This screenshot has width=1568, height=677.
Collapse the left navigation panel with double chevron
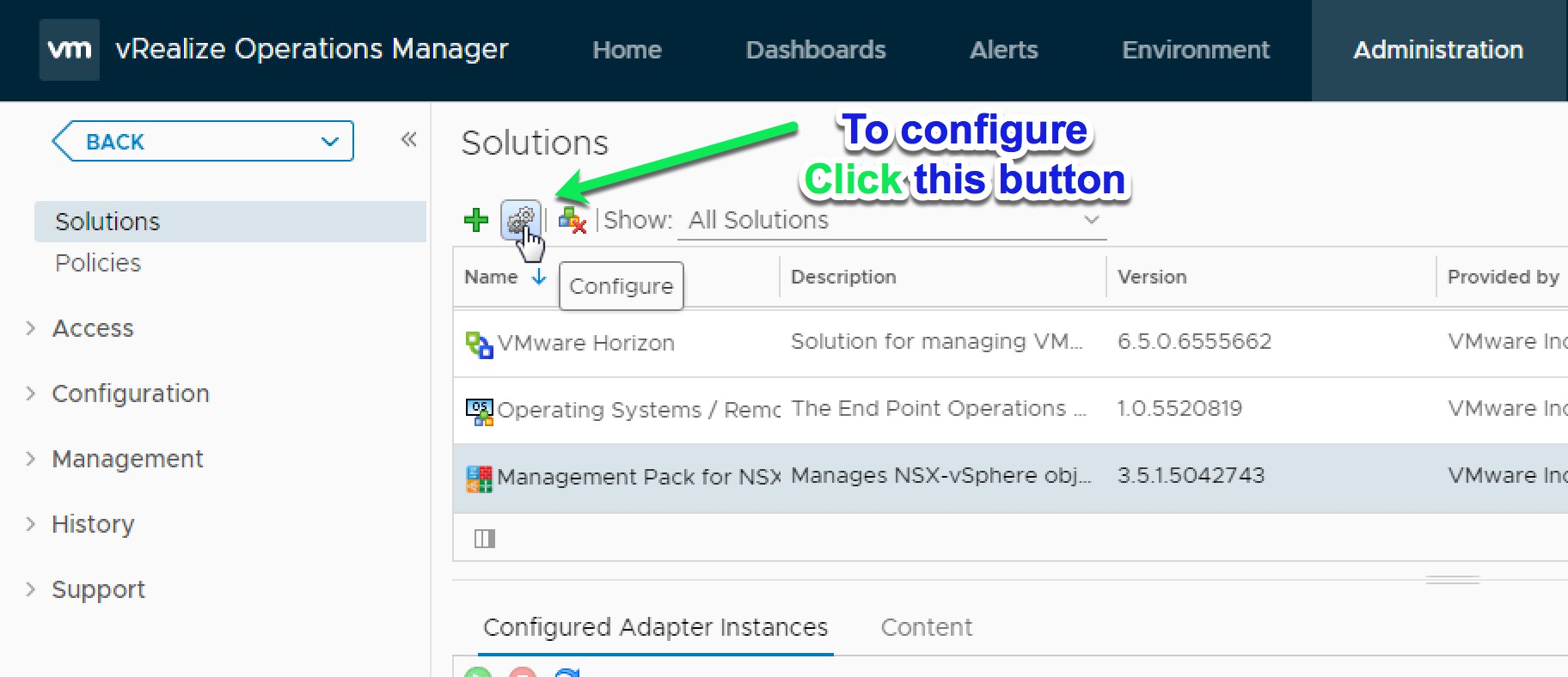click(x=409, y=139)
